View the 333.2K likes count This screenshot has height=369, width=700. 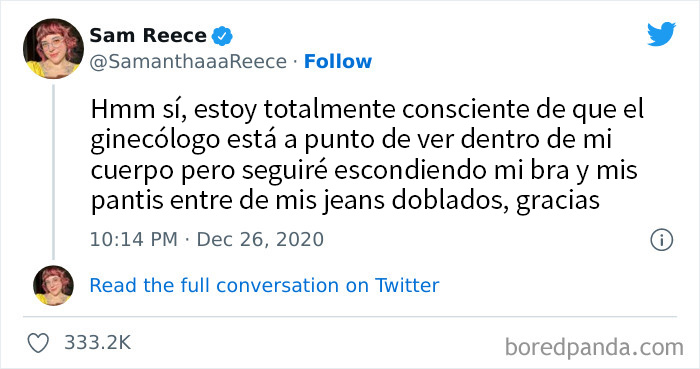point(97,343)
